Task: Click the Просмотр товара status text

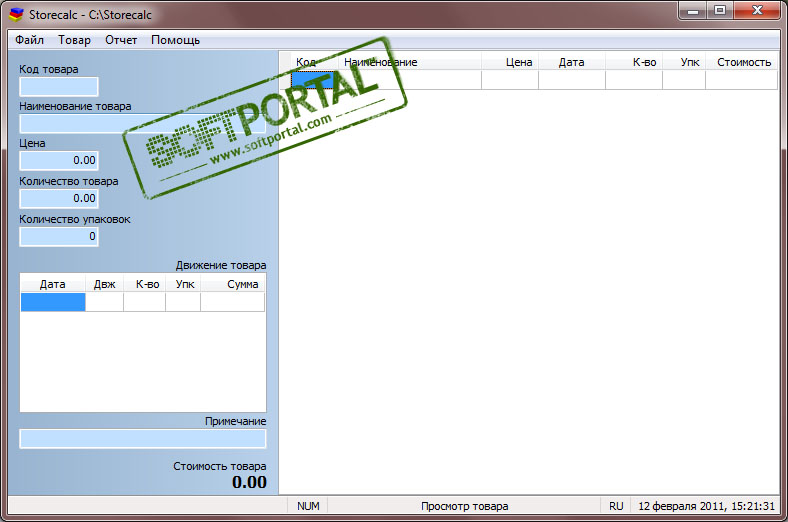Action: tap(464, 506)
